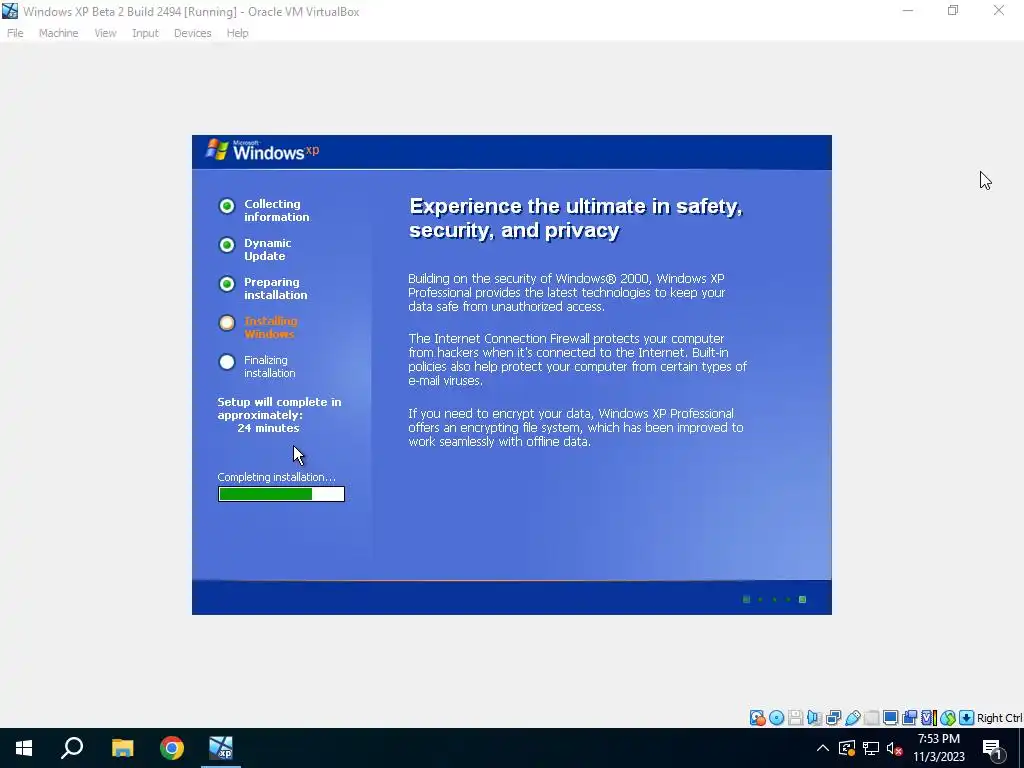
Task: Minimize the VirtualBox window
Action: tap(908, 10)
